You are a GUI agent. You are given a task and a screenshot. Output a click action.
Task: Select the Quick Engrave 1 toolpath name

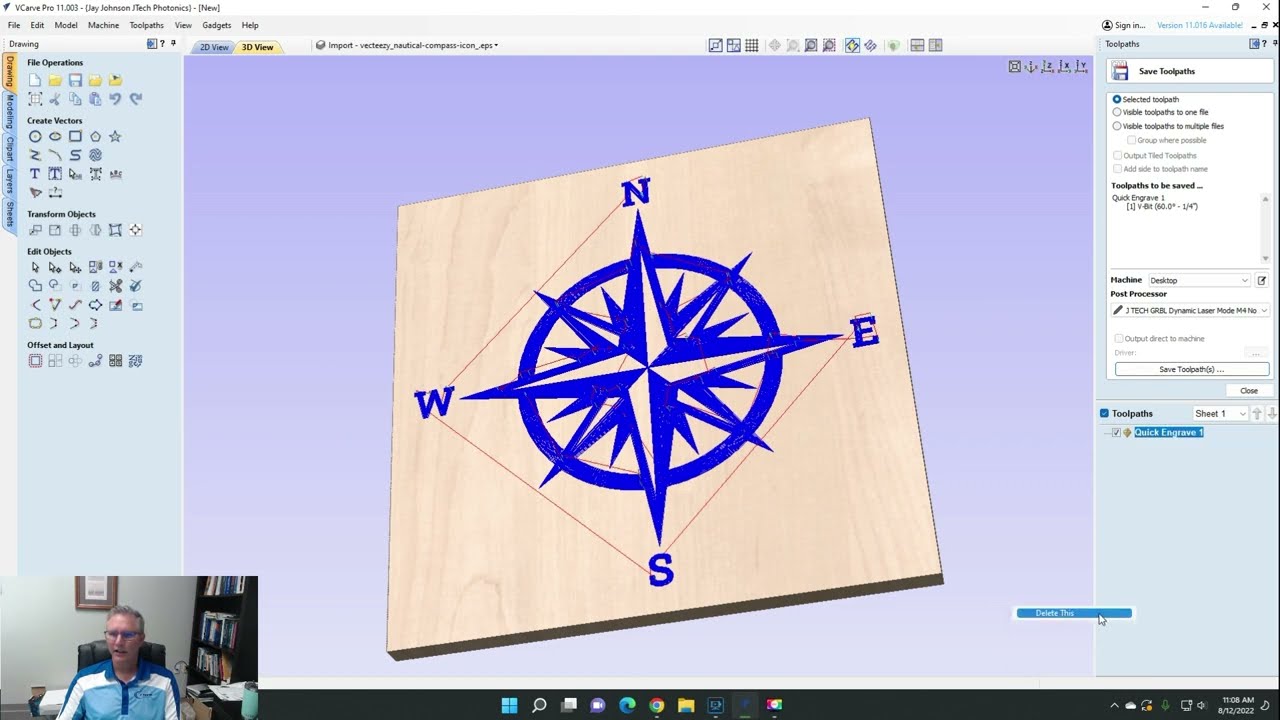coord(1169,433)
